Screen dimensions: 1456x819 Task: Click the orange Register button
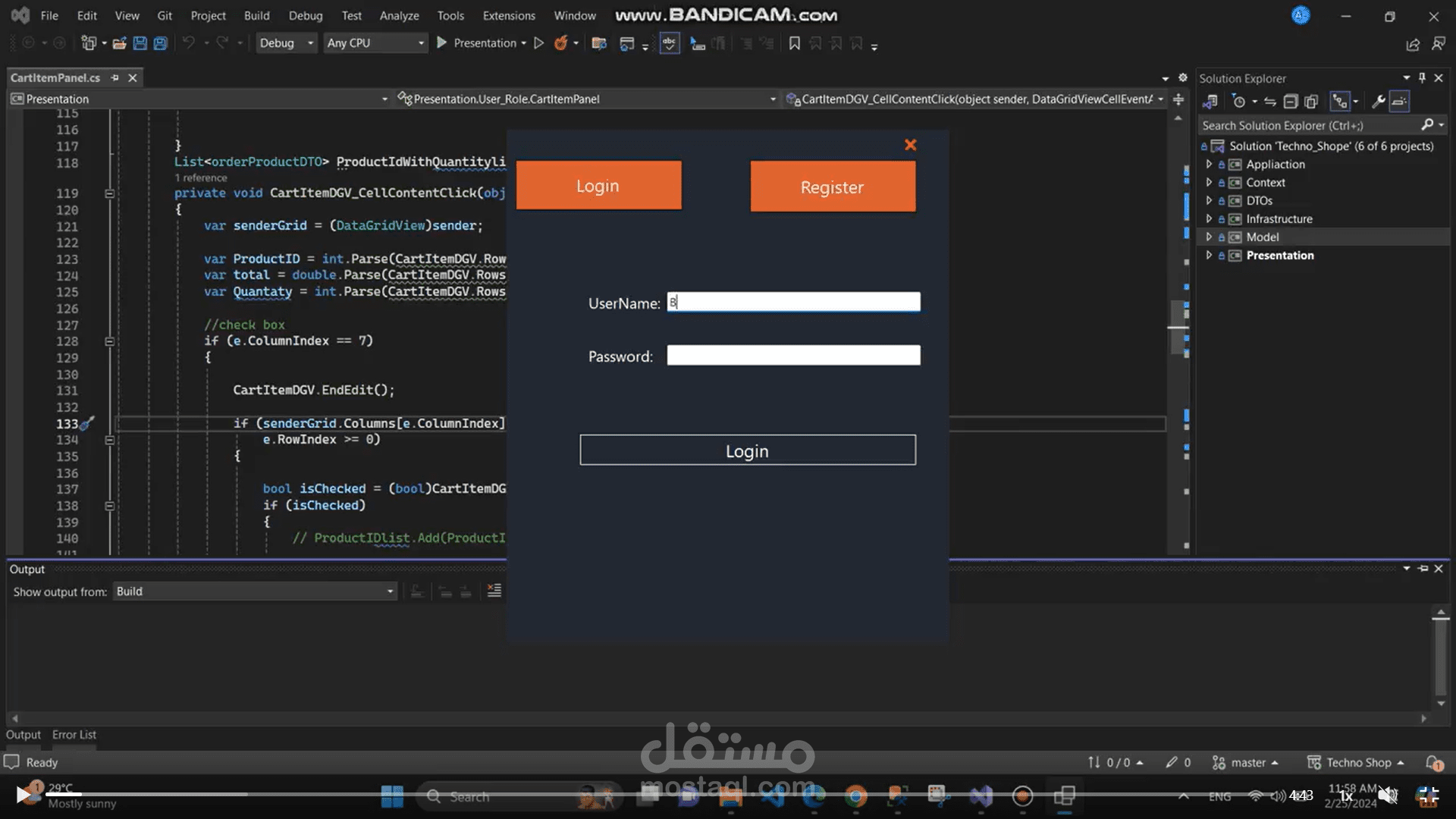coord(833,187)
